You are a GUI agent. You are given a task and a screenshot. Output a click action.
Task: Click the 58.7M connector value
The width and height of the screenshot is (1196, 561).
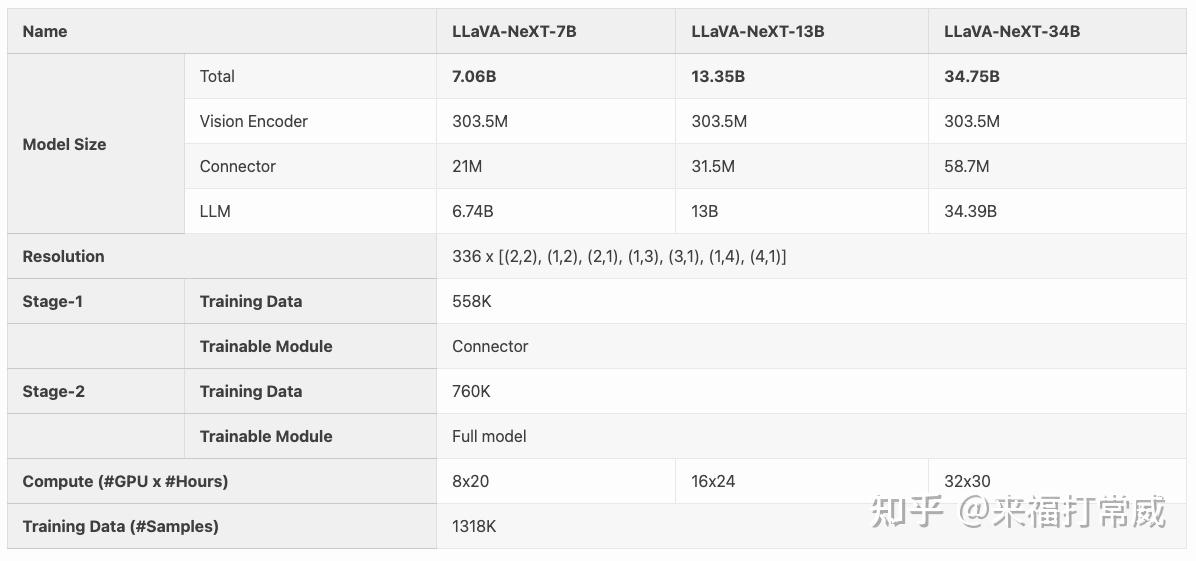[x=966, y=166]
